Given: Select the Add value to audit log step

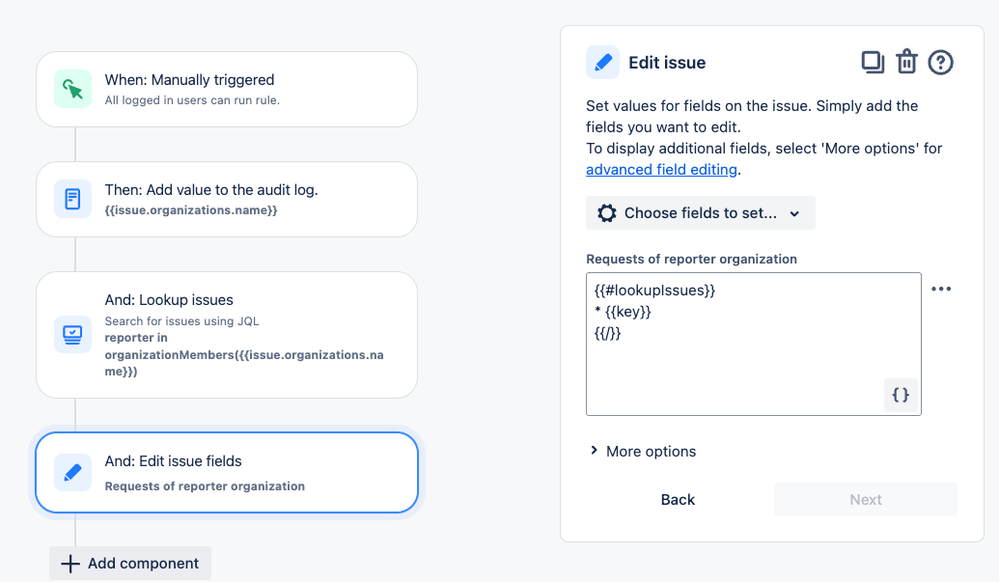Looking at the screenshot, I should pos(227,200).
